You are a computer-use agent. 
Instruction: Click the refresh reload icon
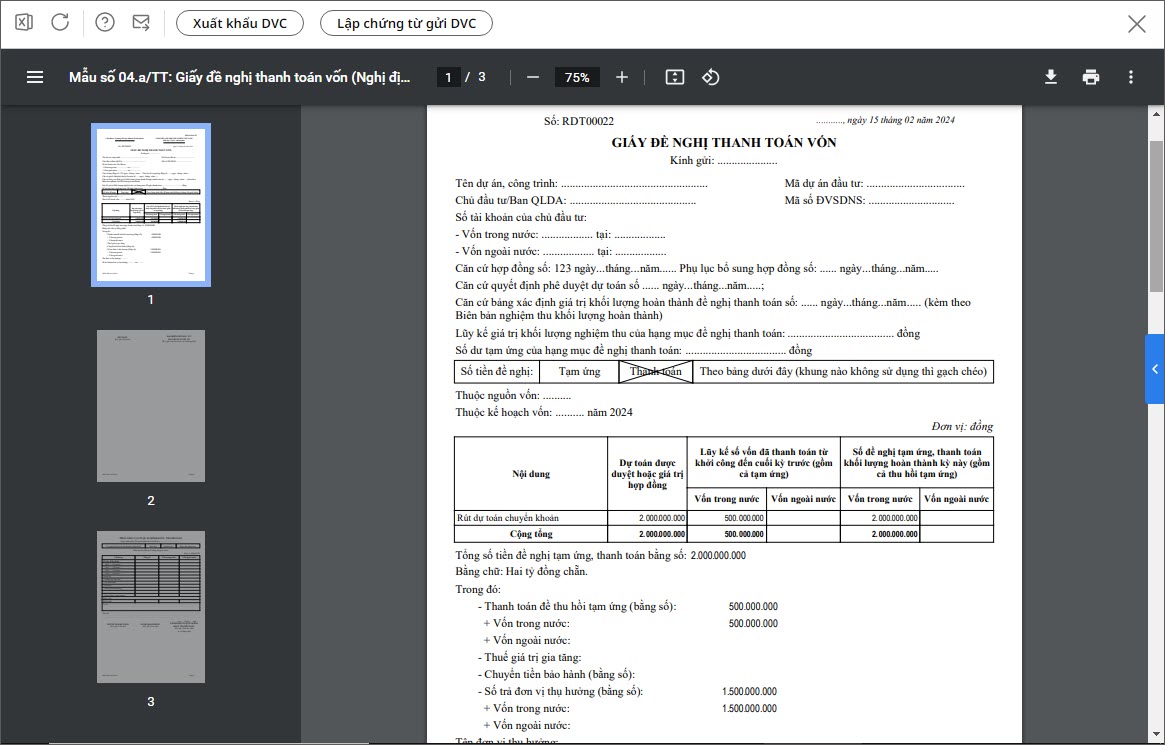coord(60,23)
